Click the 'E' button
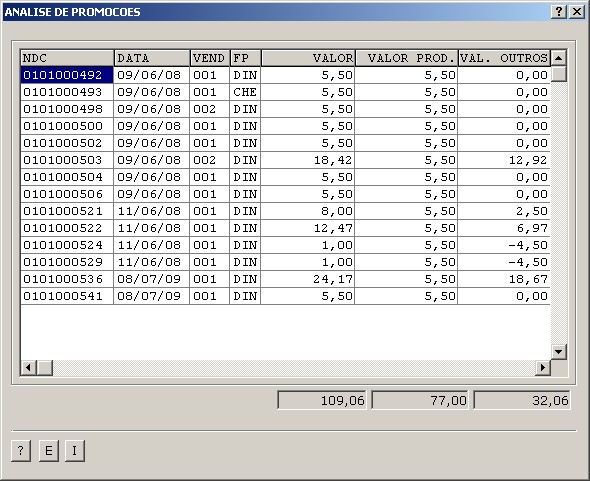The image size is (590, 481). click(x=49, y=451)
